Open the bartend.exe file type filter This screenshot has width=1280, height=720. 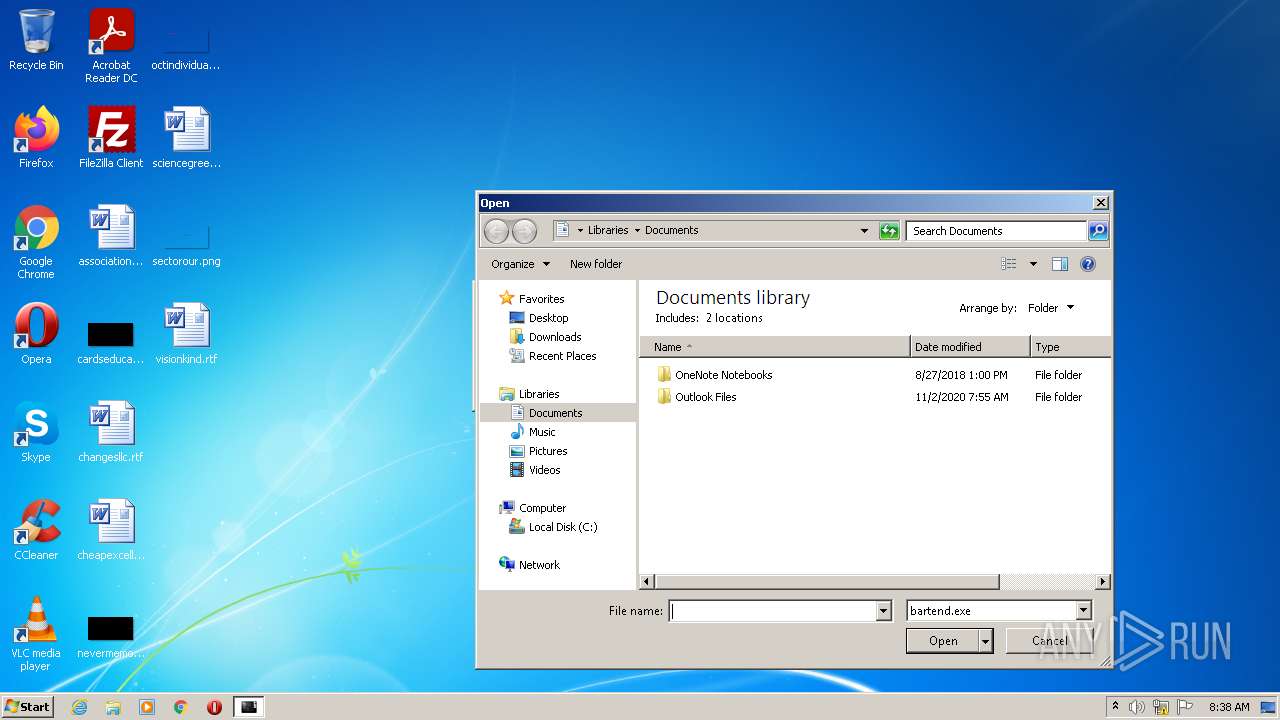[x=999, y=611]
